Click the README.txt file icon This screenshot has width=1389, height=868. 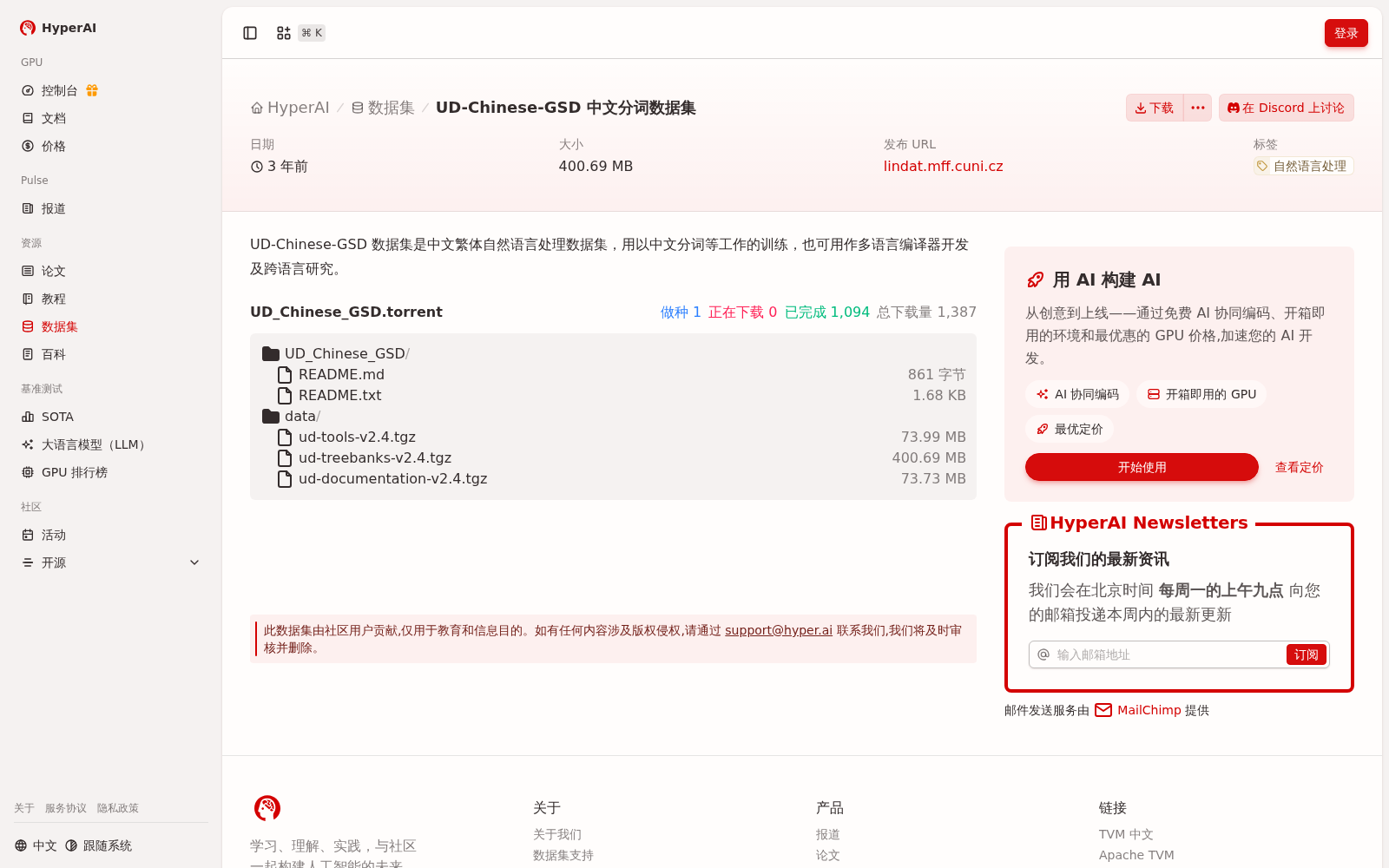pyautogui.click(x=284, y=395)
